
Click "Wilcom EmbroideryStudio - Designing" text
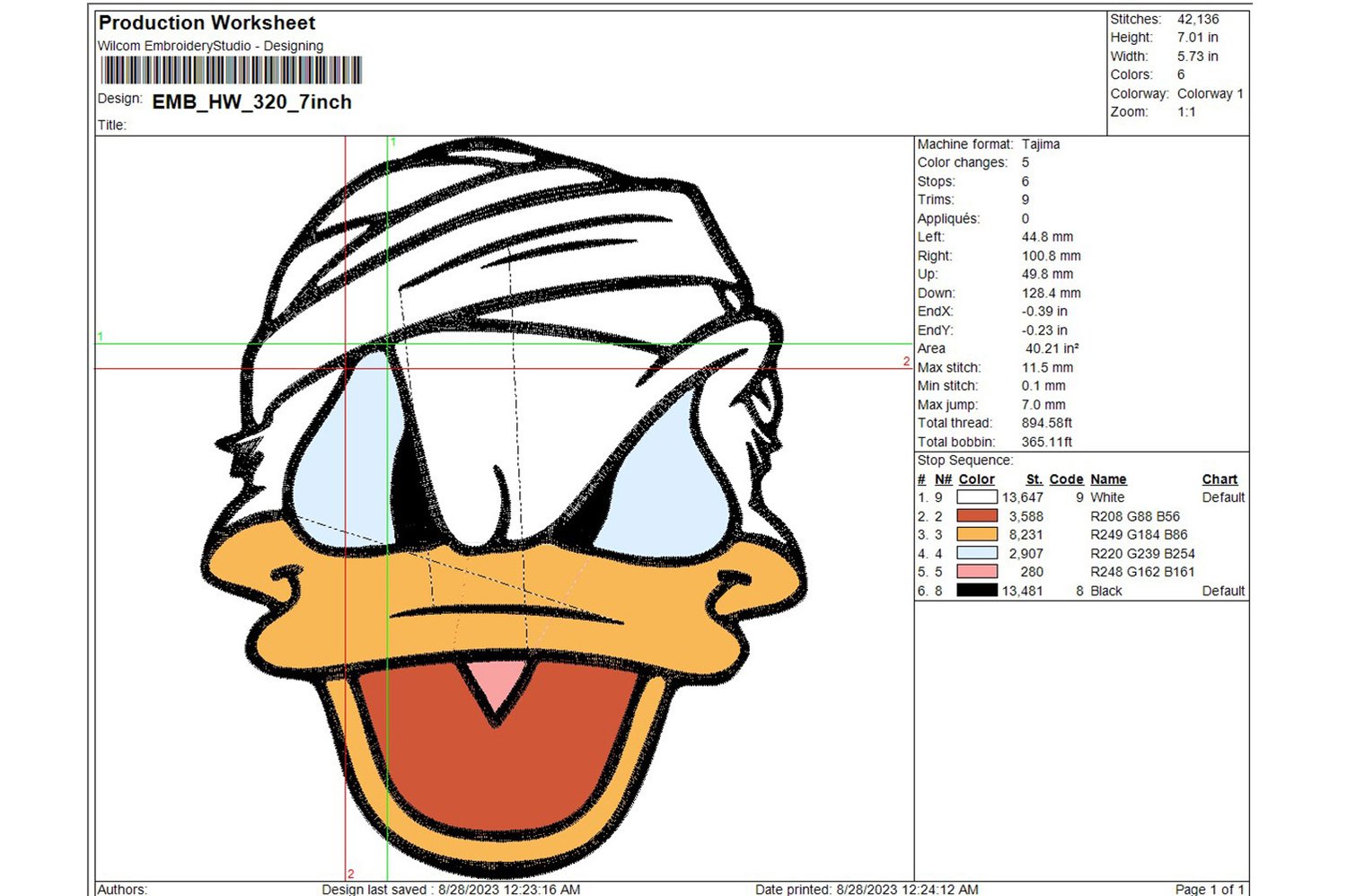(210, 46)
